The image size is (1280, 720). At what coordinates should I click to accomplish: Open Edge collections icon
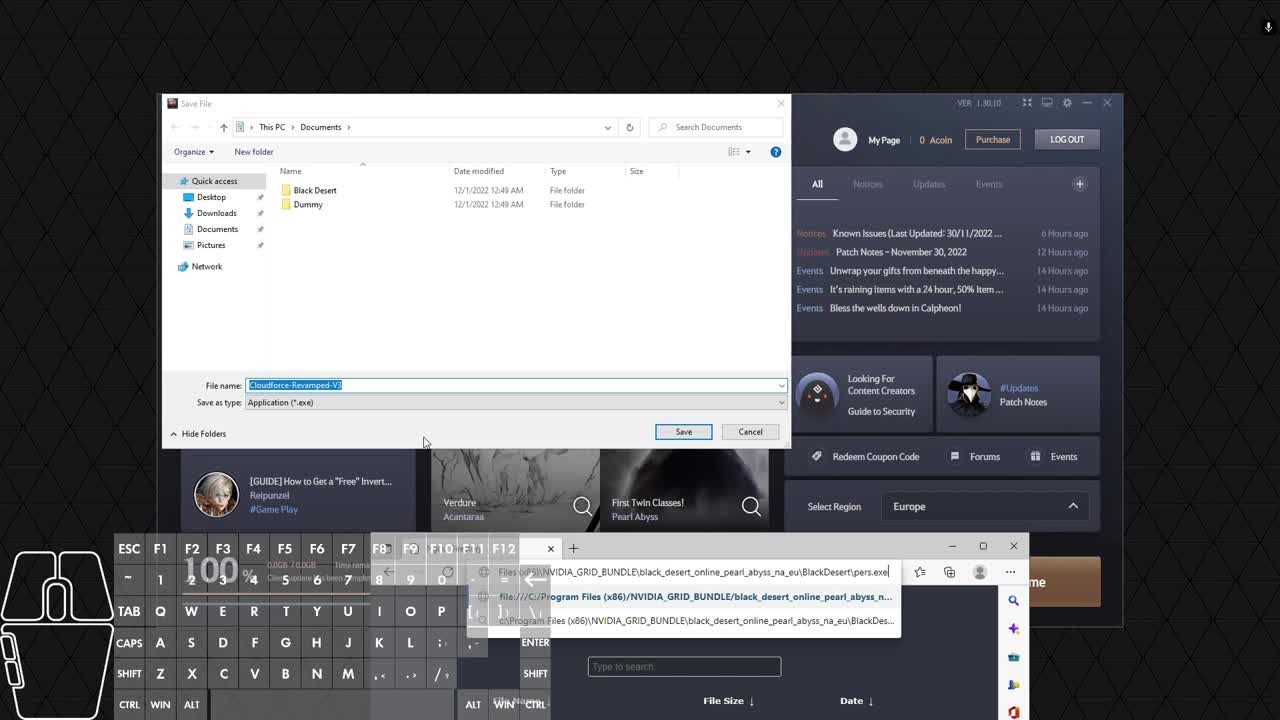pyautogui.click(x=949, y=572)
